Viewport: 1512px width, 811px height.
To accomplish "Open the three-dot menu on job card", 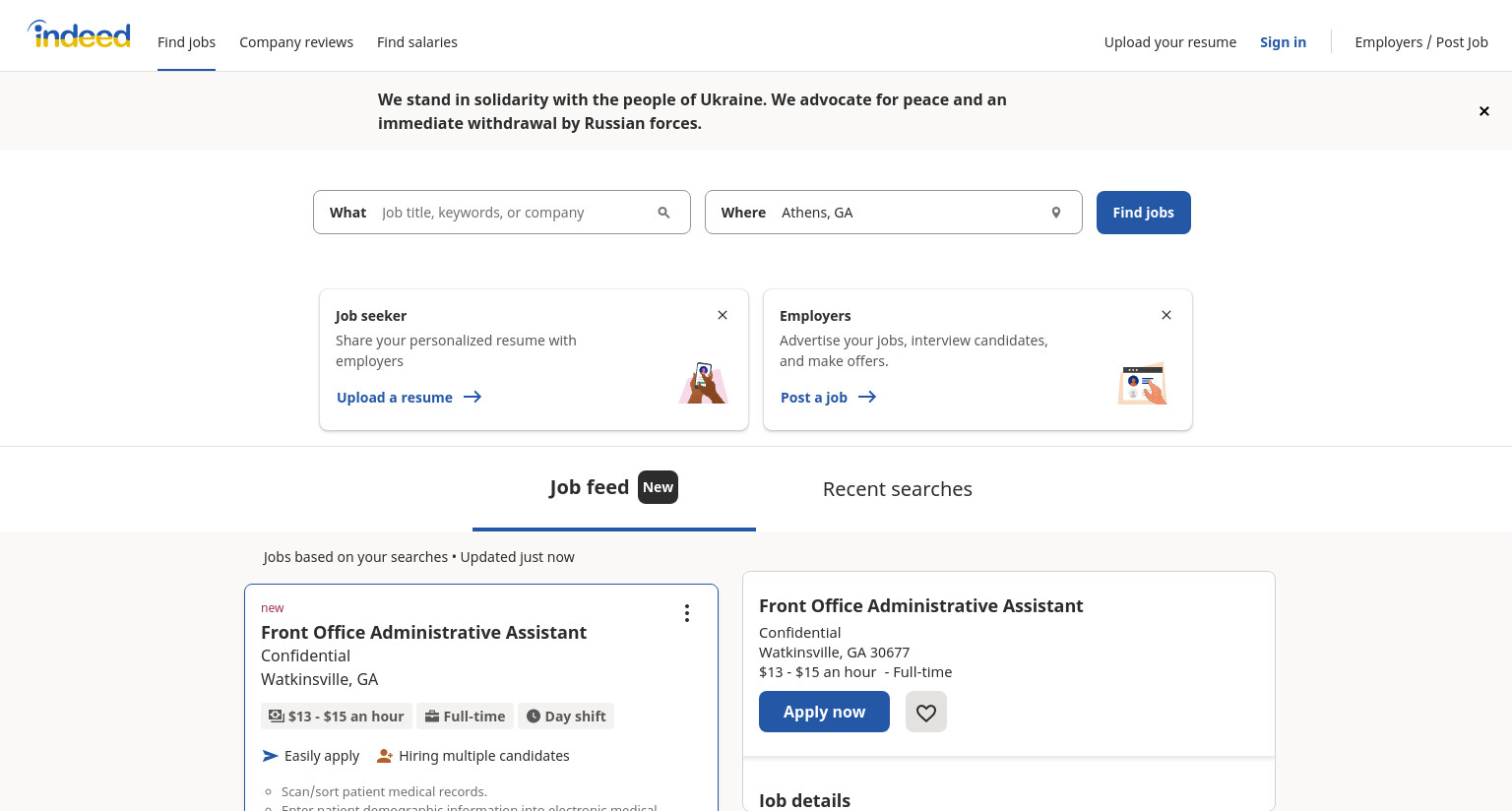I will click(687, 613).
